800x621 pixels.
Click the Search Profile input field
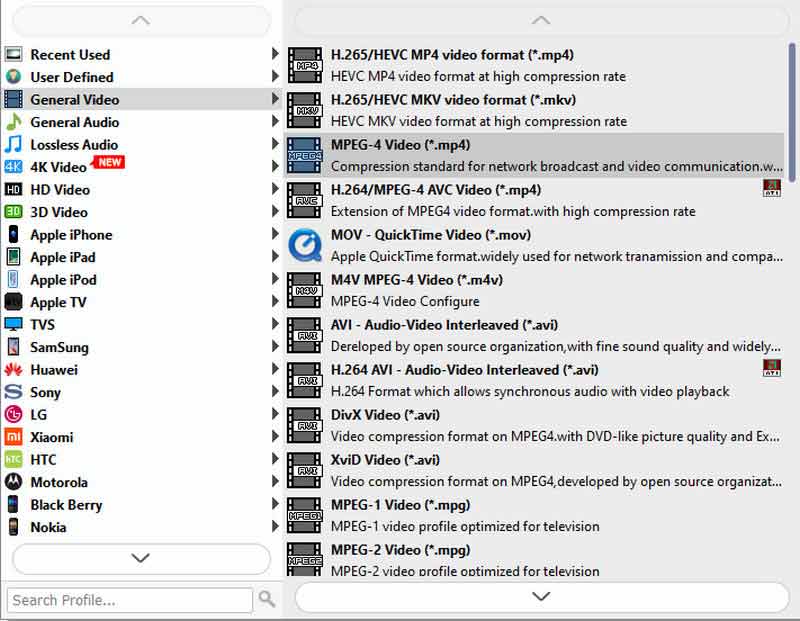click(x=130, y=600)
